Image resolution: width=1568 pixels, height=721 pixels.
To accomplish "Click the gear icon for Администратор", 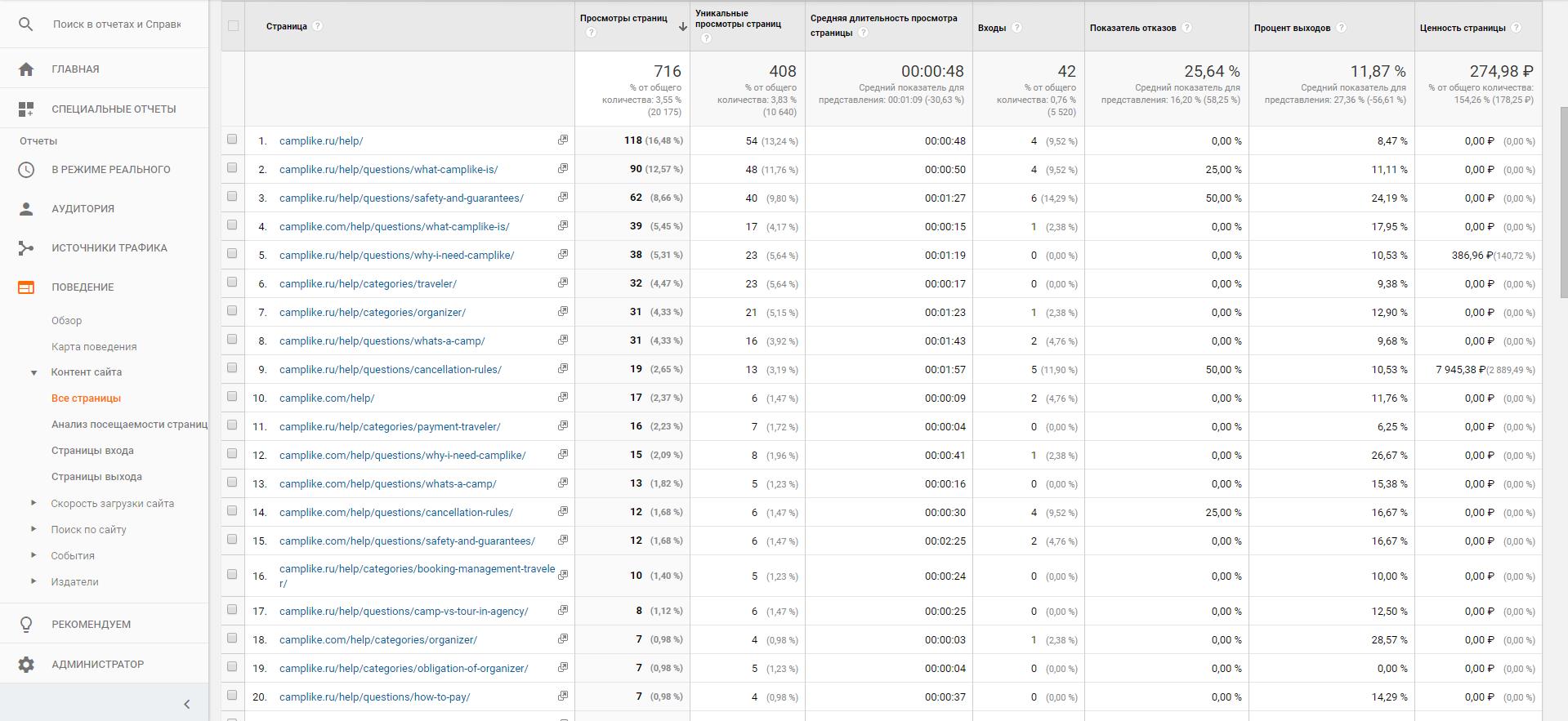I will 26,665.
